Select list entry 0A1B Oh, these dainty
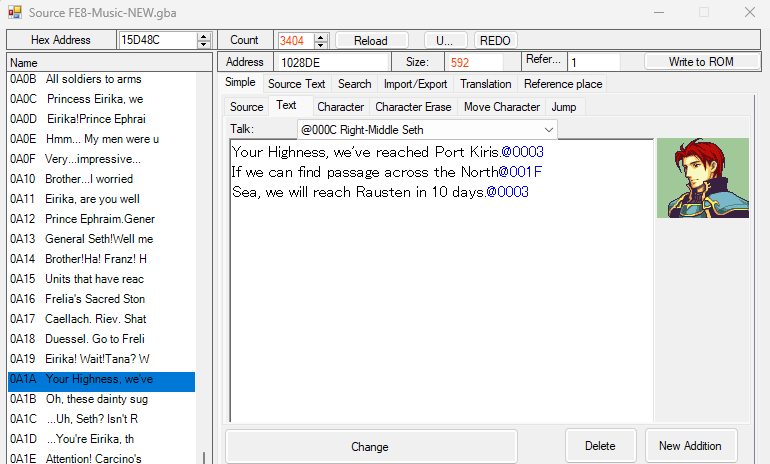The width and height of the screenshot is (770, 464). (x=100, y=399)
